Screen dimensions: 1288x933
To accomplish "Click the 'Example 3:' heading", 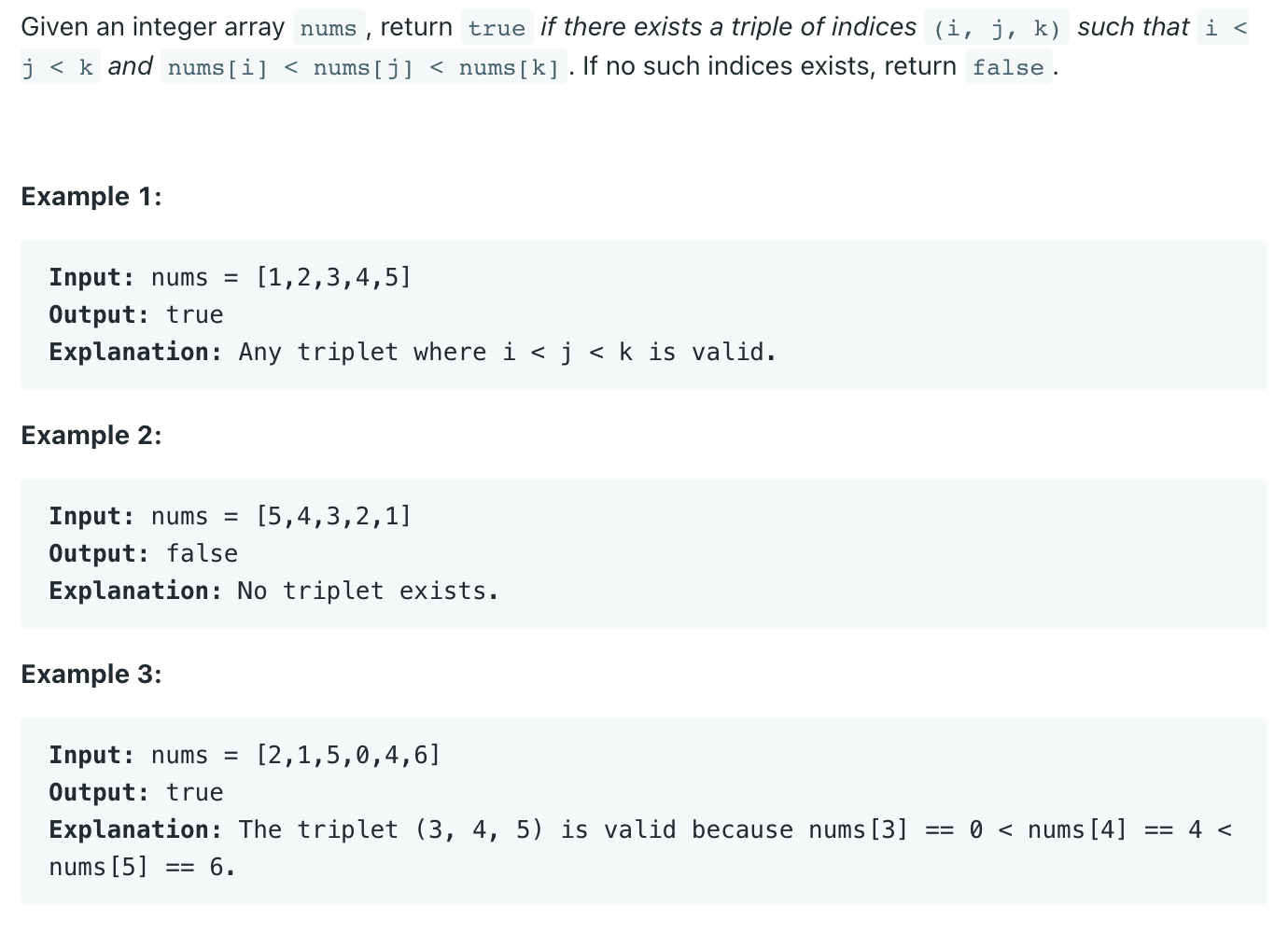I will pos(91,675).
